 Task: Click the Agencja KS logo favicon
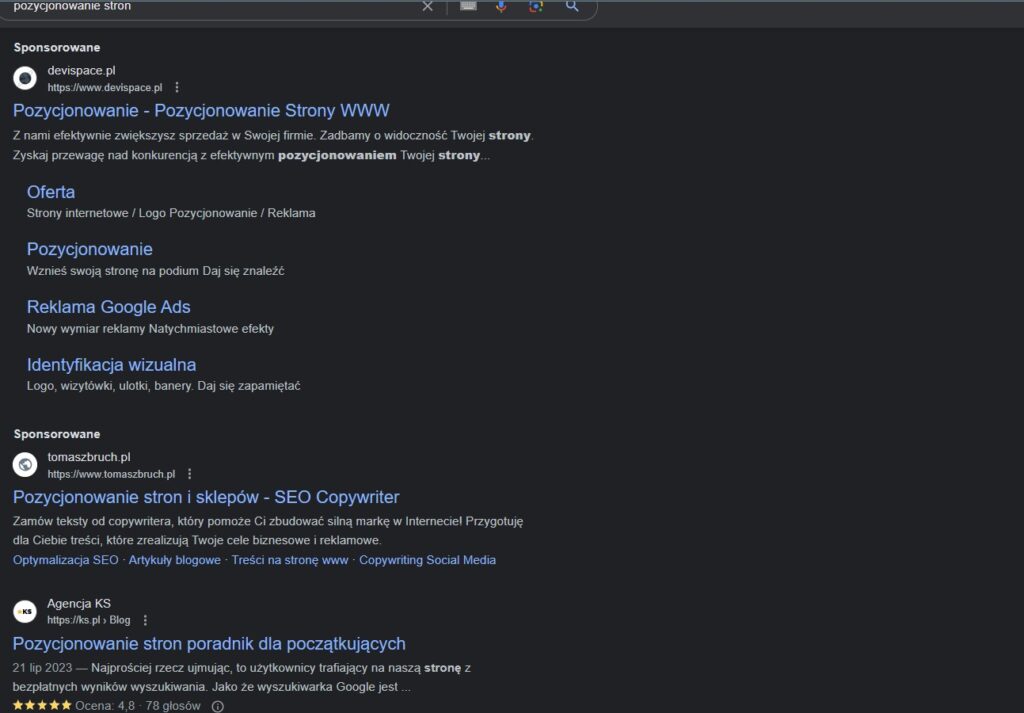tap(25, 611)
